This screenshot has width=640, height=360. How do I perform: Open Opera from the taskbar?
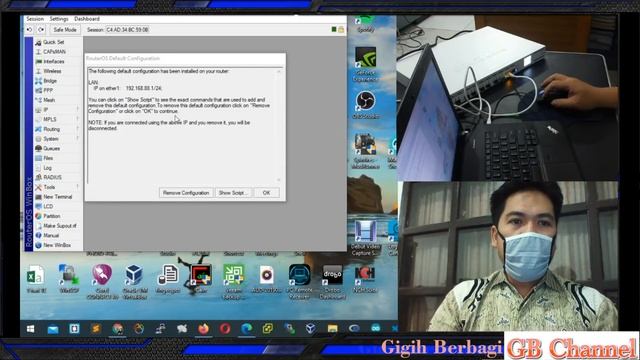click(225, 329)
